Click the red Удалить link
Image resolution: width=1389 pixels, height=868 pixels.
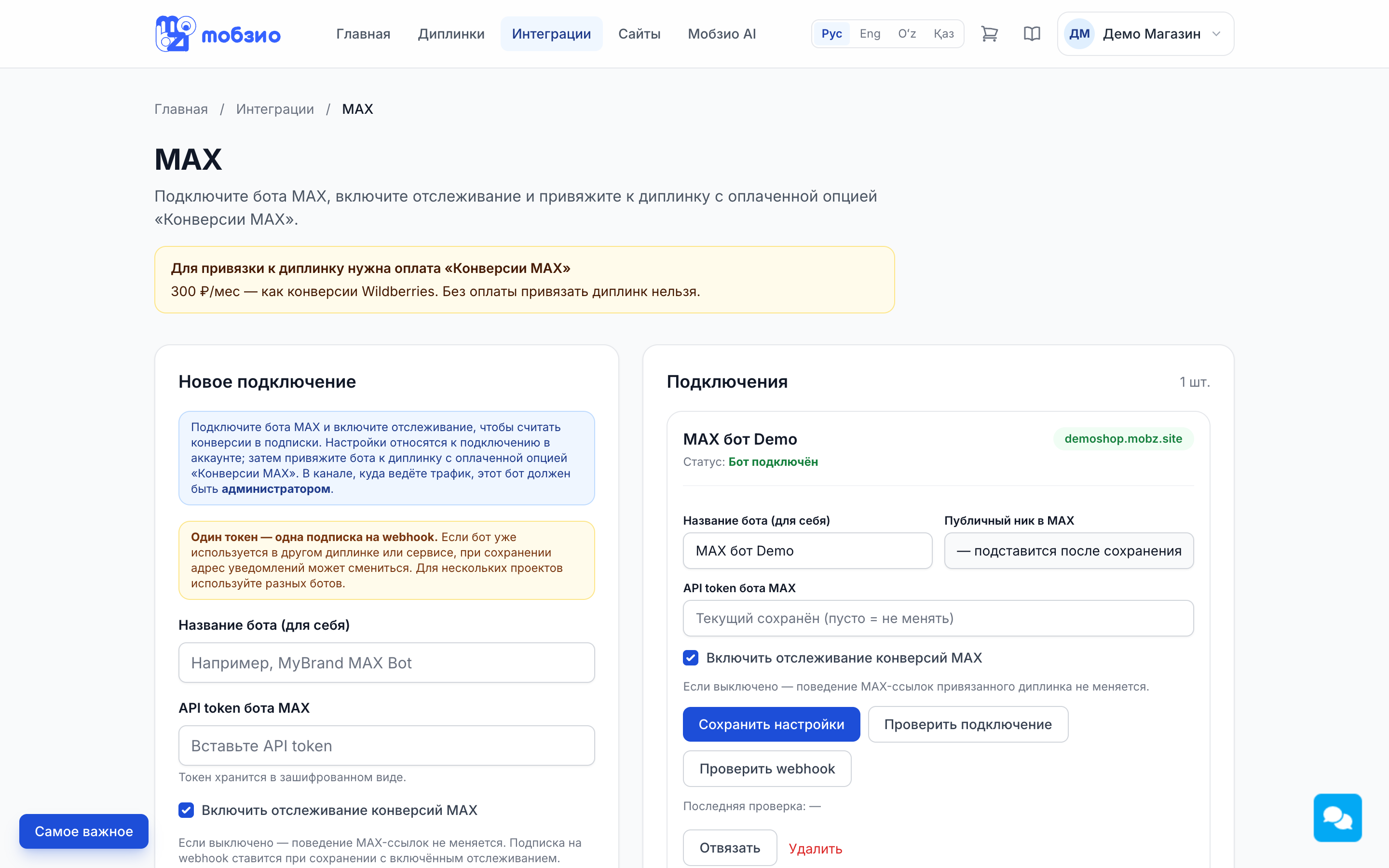pos(815,849)
